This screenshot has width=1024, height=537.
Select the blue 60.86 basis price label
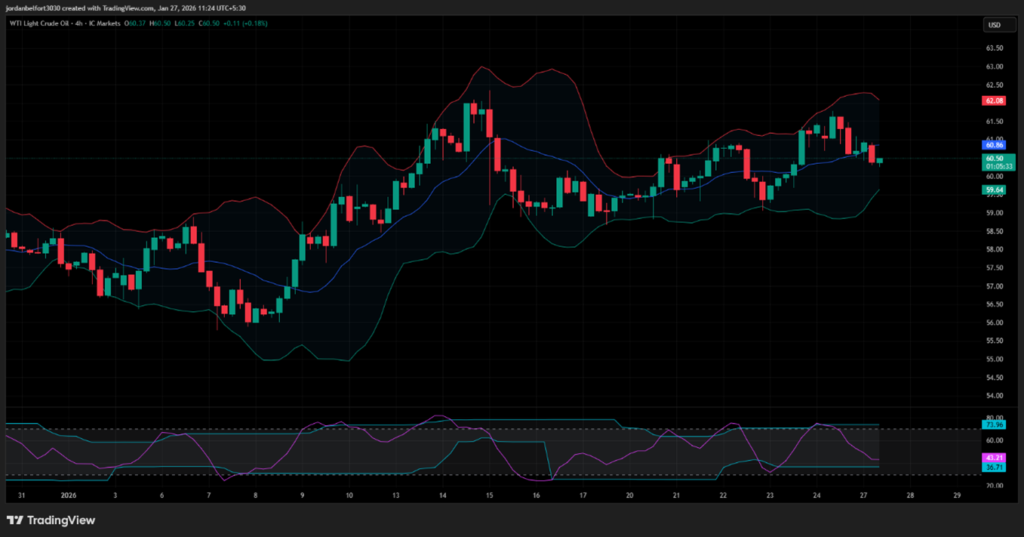[x=994, y=145]
